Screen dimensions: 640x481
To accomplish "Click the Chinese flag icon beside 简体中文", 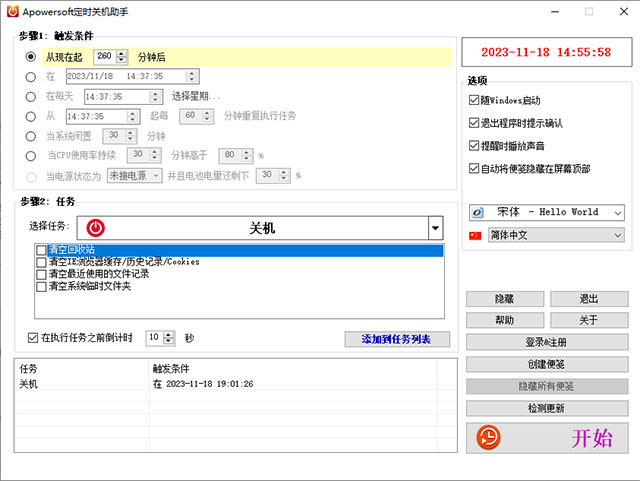I will (x=475, y=236).
